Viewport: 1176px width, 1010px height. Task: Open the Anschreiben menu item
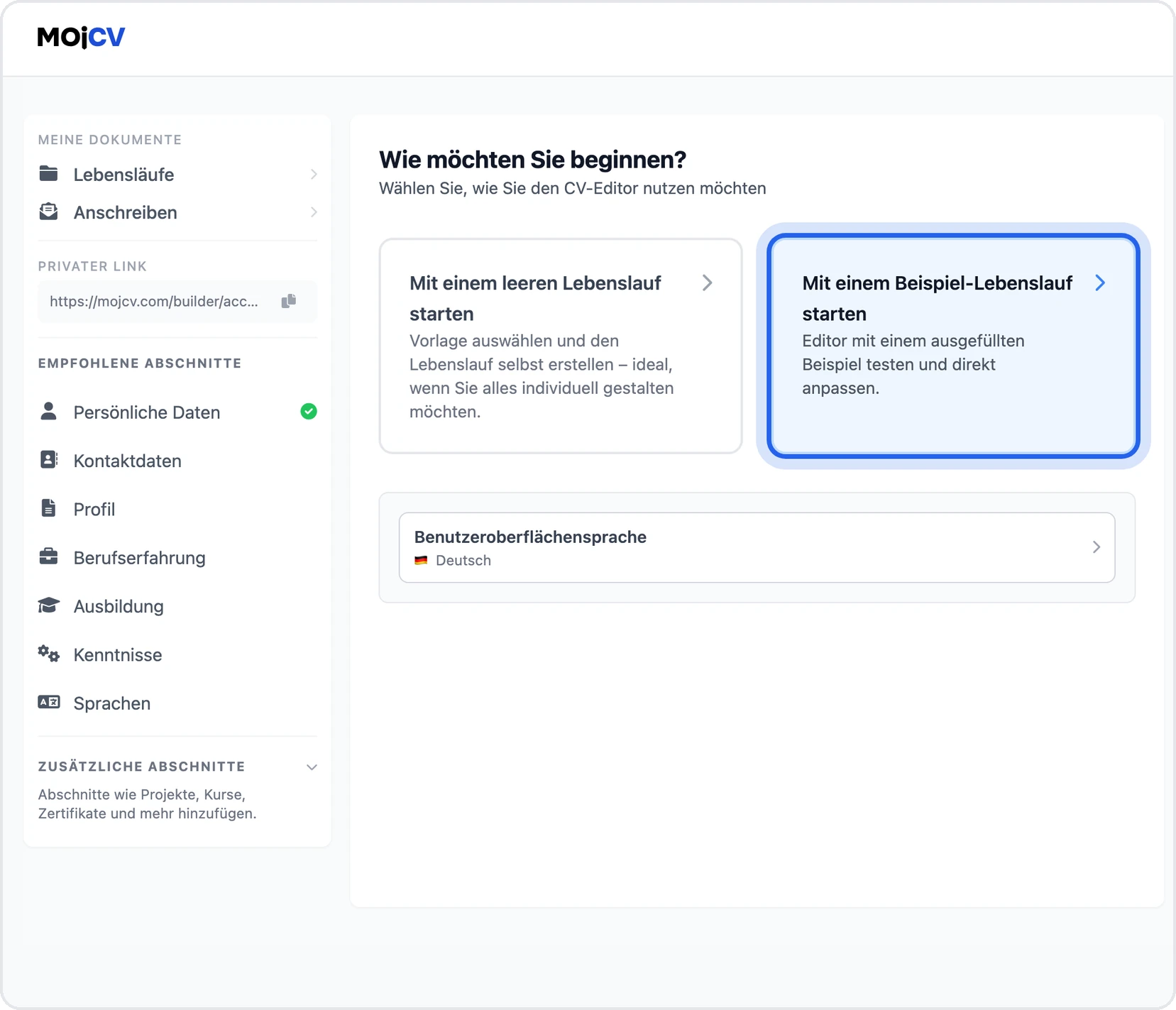177,212
